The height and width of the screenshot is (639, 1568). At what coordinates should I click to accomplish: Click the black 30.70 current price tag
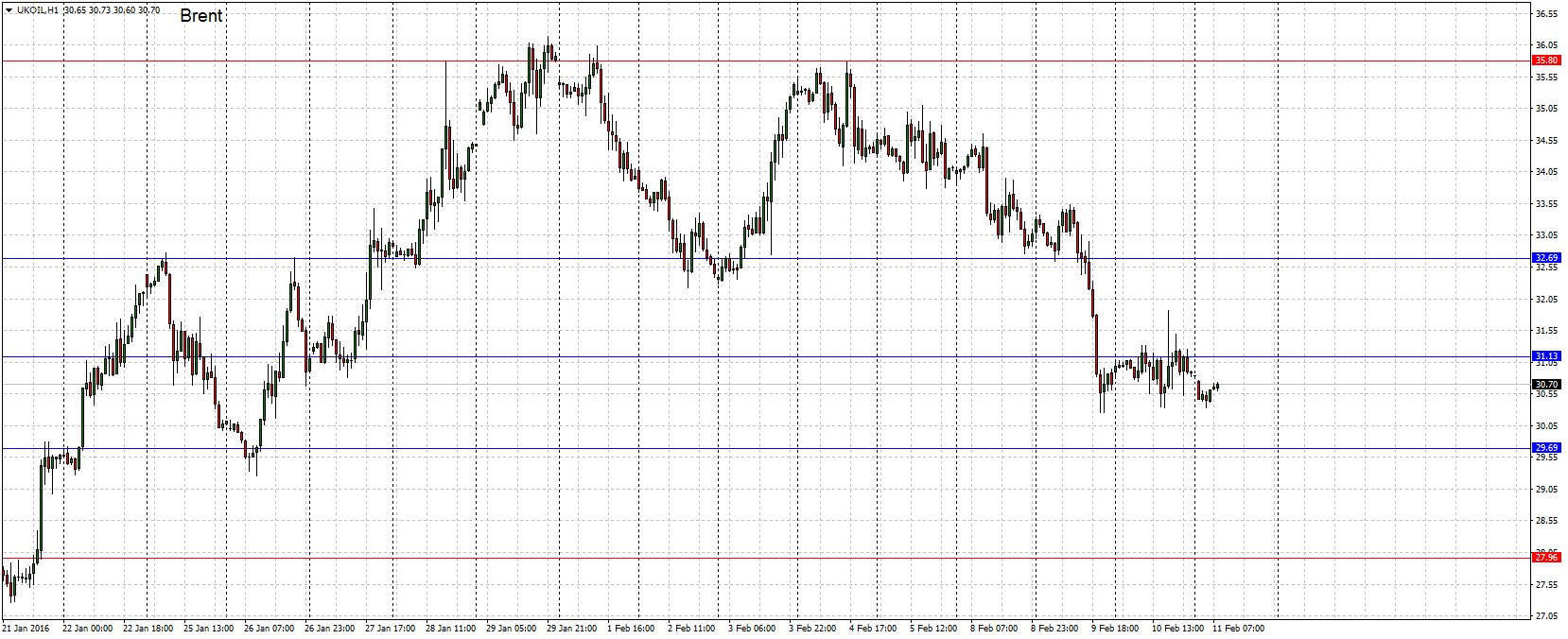coord(1546,384)
